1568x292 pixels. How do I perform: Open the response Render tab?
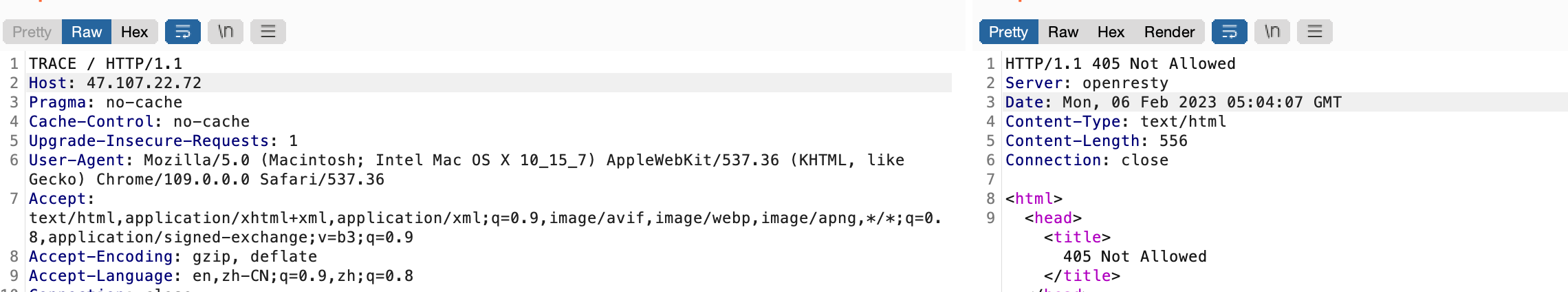pyautogui.click(x=1169, y=32)
